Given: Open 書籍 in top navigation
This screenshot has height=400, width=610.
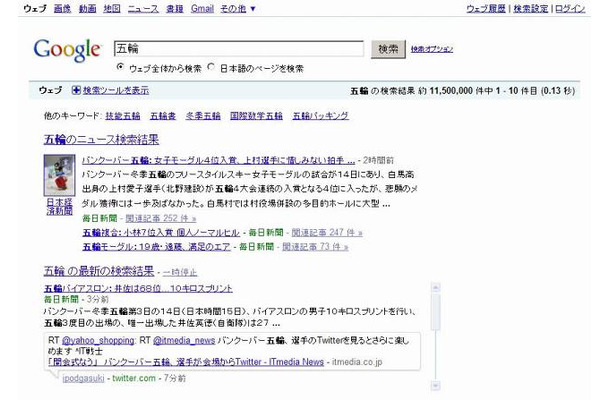Looking at the screenshot, I should (x=175, y=9).
